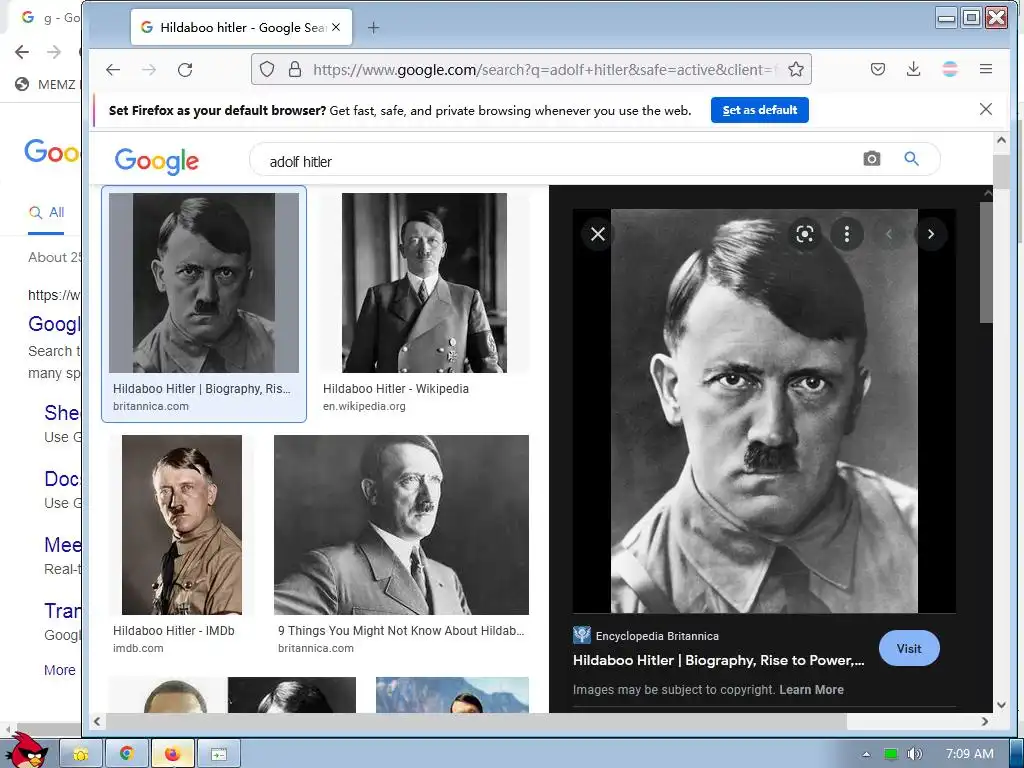Open the Angry Birds start button

click(x=27, y=751)
